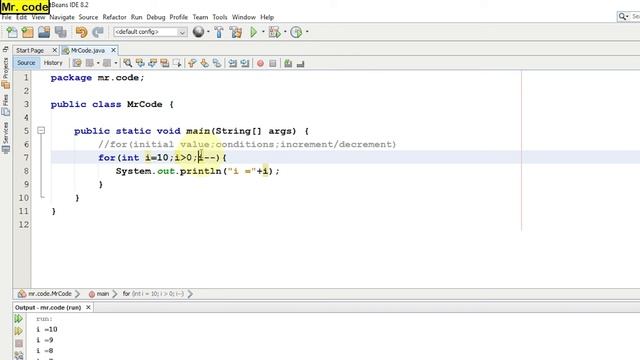Stop the running process in Output panel
The height and width of the screenshot is (360, 640).
click(19, 344)
